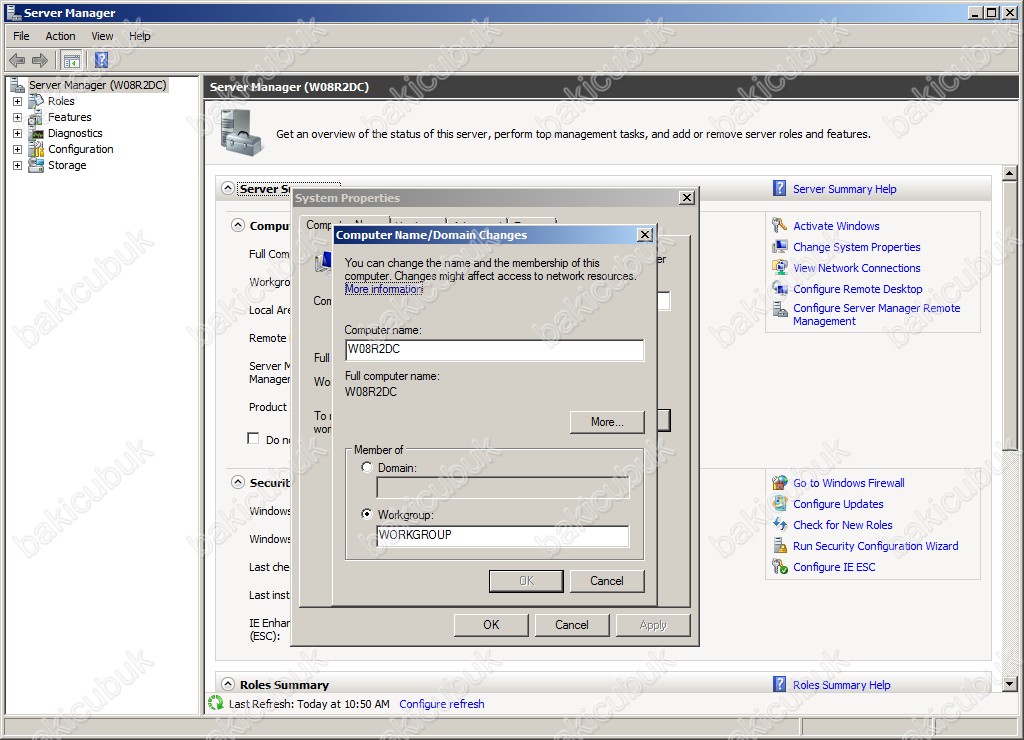The image size is (1024, 740).
Task: Select the Configuration node icon in tree
Action: (x=37, y=150)
